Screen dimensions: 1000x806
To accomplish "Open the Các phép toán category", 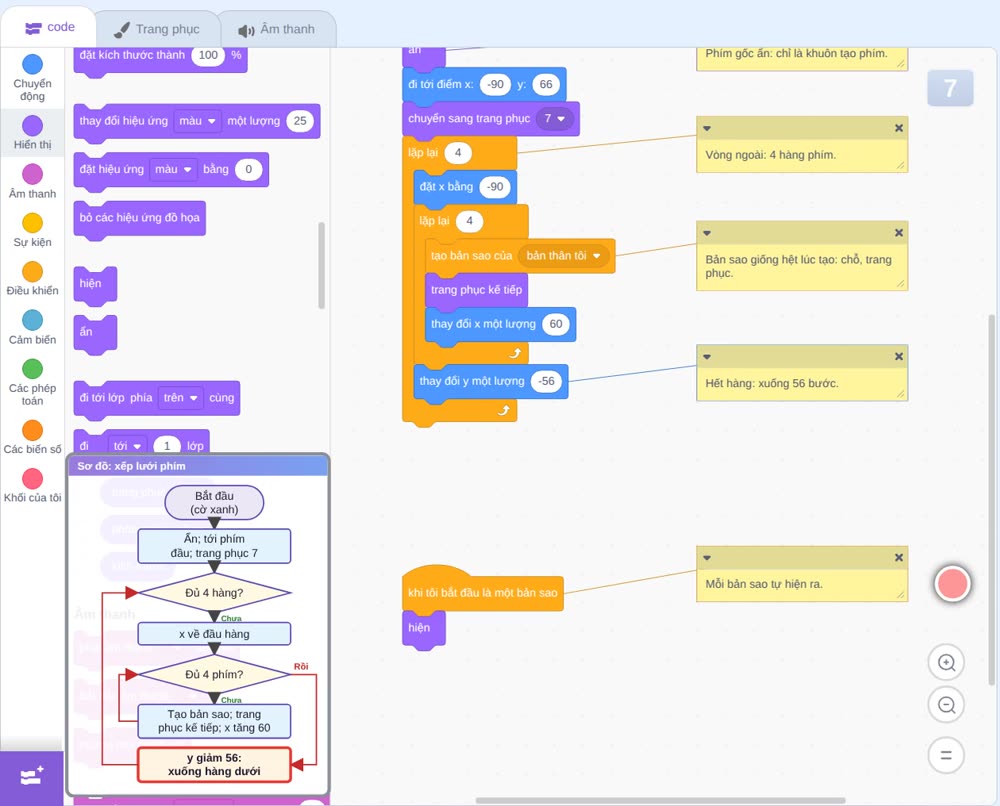I will [32, 382].
